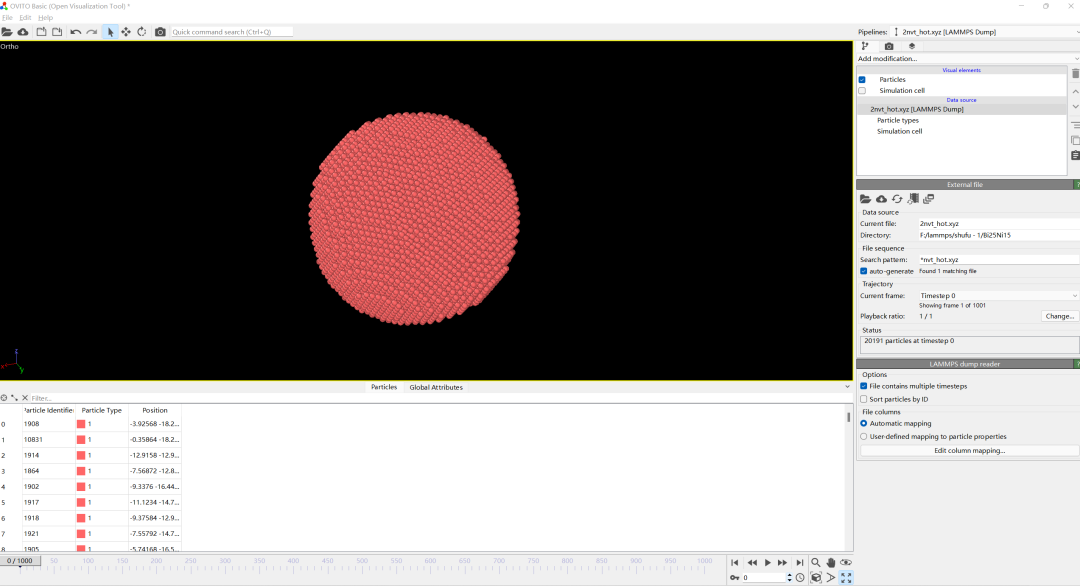Click the field of view icon
The image size is (1080, 586).
pos(831,578)
